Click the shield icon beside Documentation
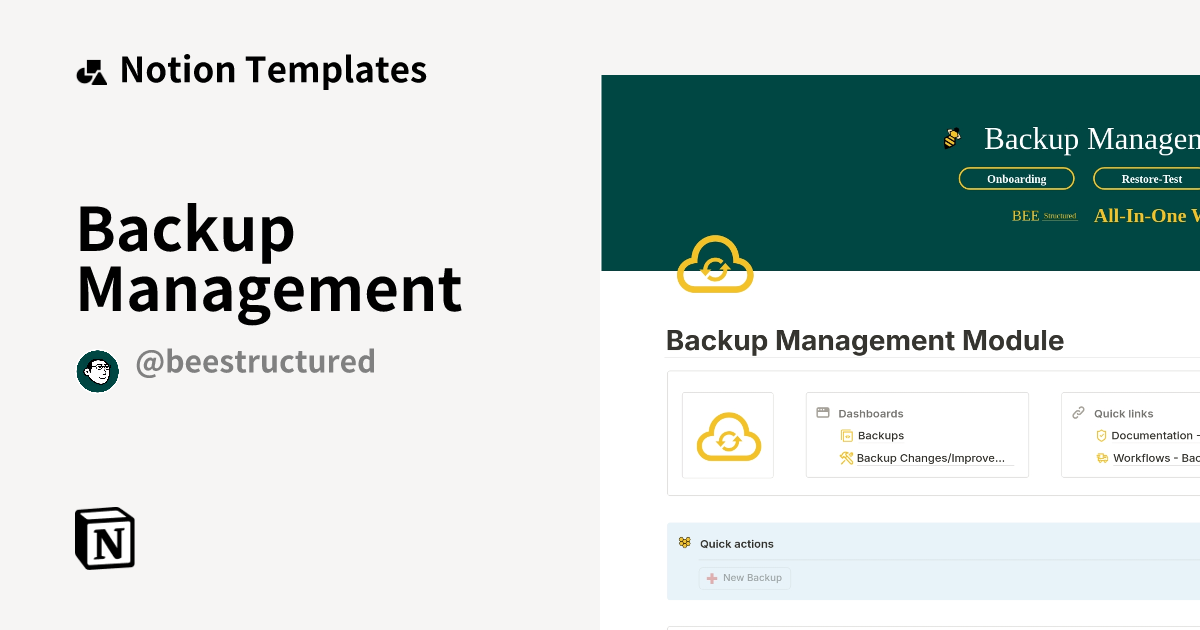Screen dimensions: 1200x630 click(x=1100, y=435)
